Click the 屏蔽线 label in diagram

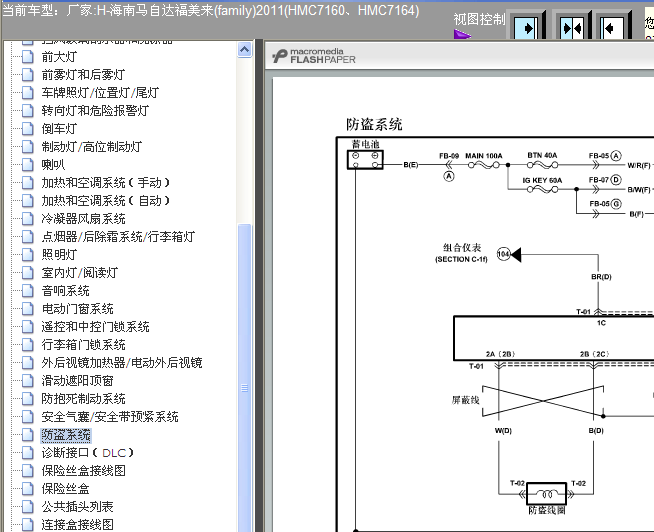465,401
